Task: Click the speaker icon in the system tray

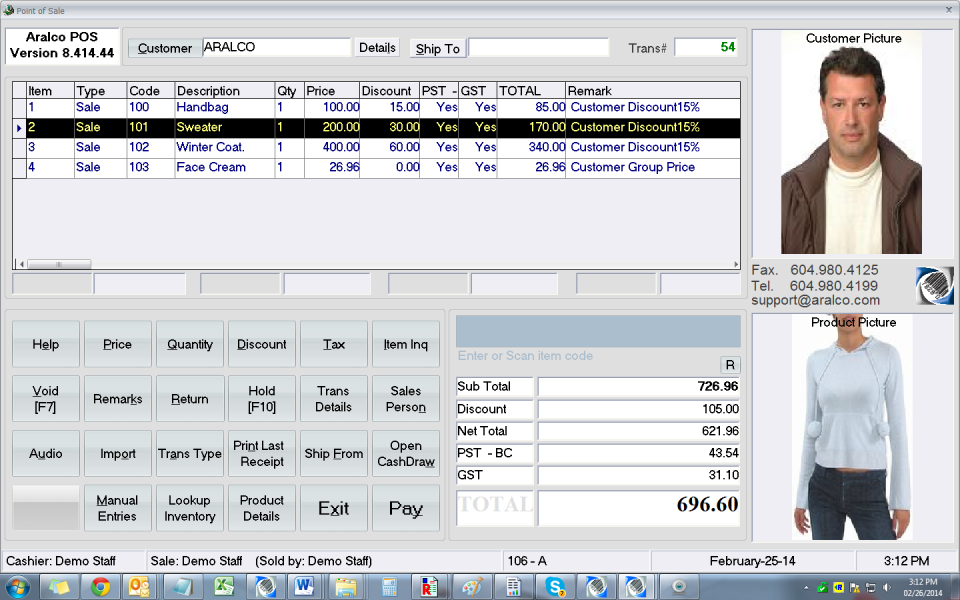Action: [x=887, y=587]
